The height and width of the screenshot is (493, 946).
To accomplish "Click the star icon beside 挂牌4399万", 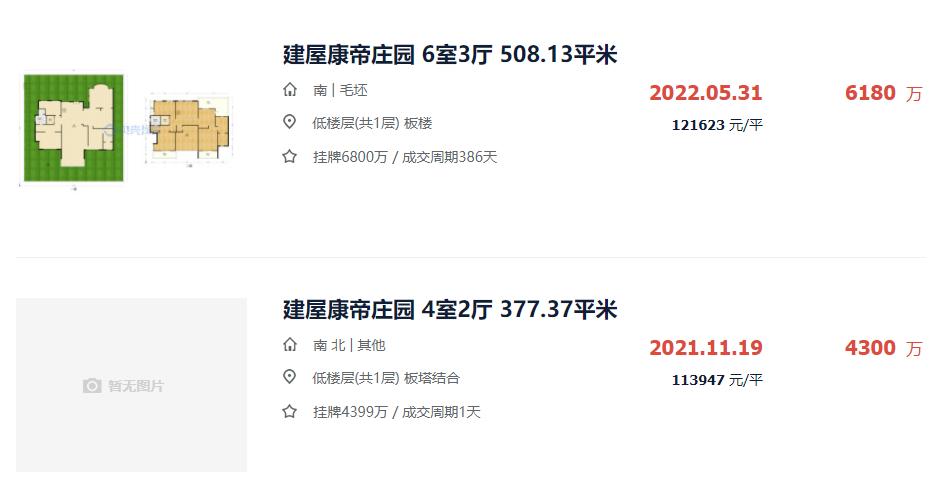I will pos(290,412).
